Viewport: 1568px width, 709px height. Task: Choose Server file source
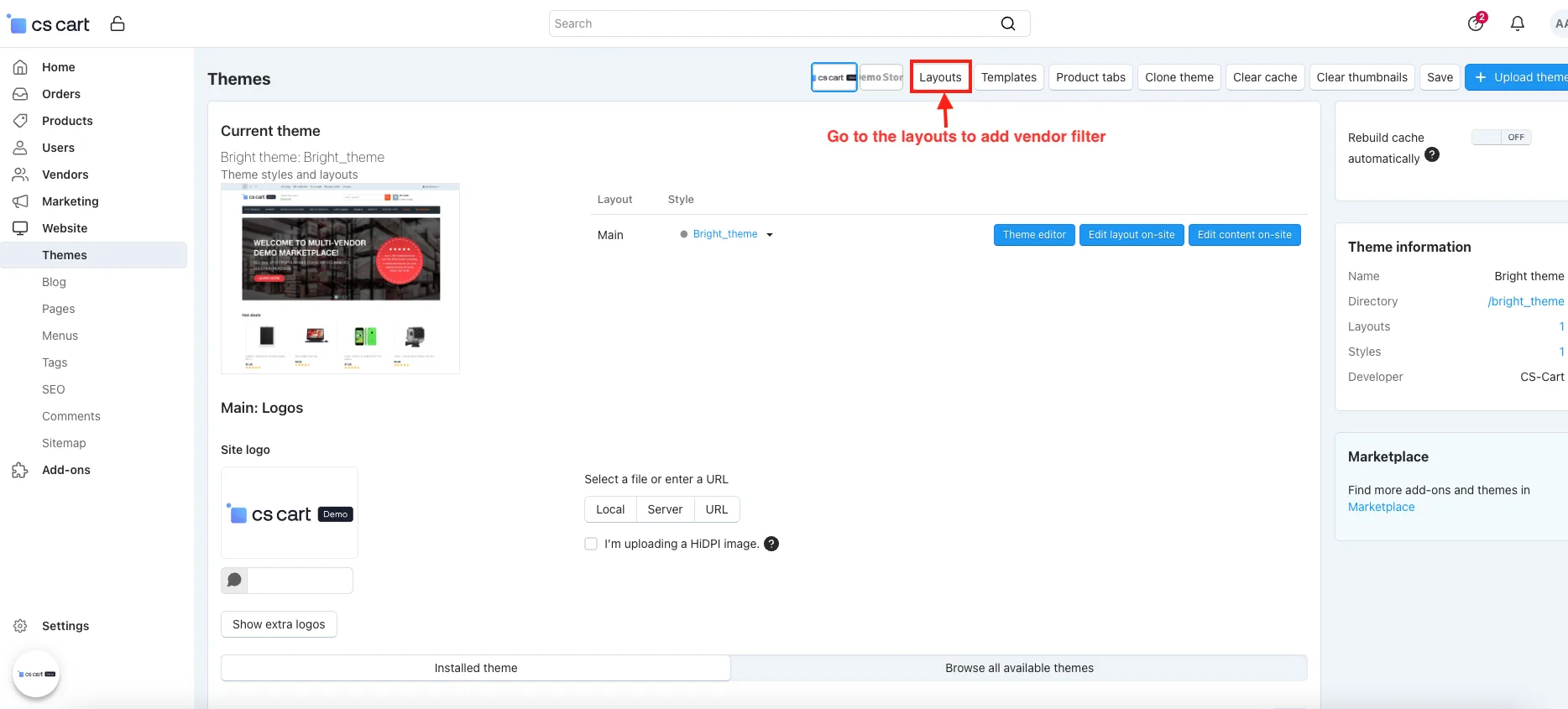click(x=665, y=509)
